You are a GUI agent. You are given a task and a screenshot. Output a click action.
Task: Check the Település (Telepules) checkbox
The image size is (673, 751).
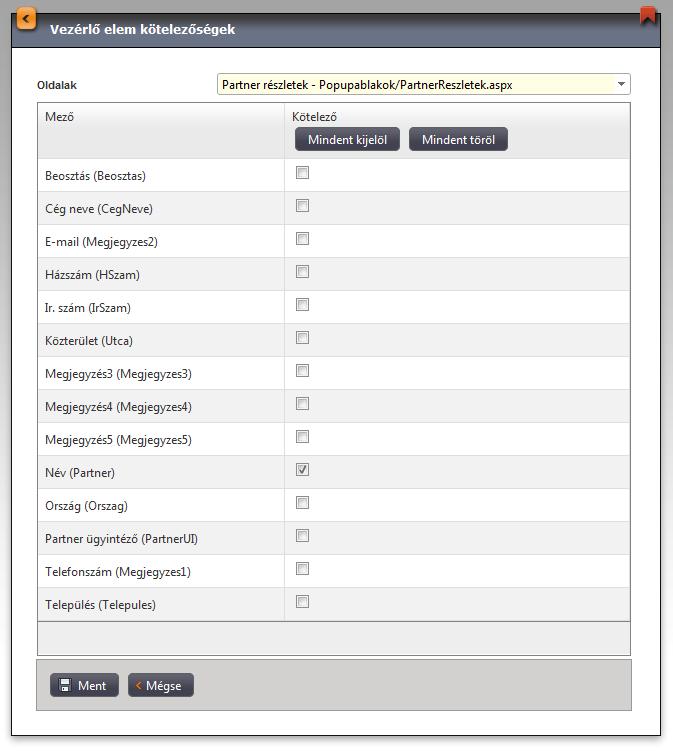[302, 602]
